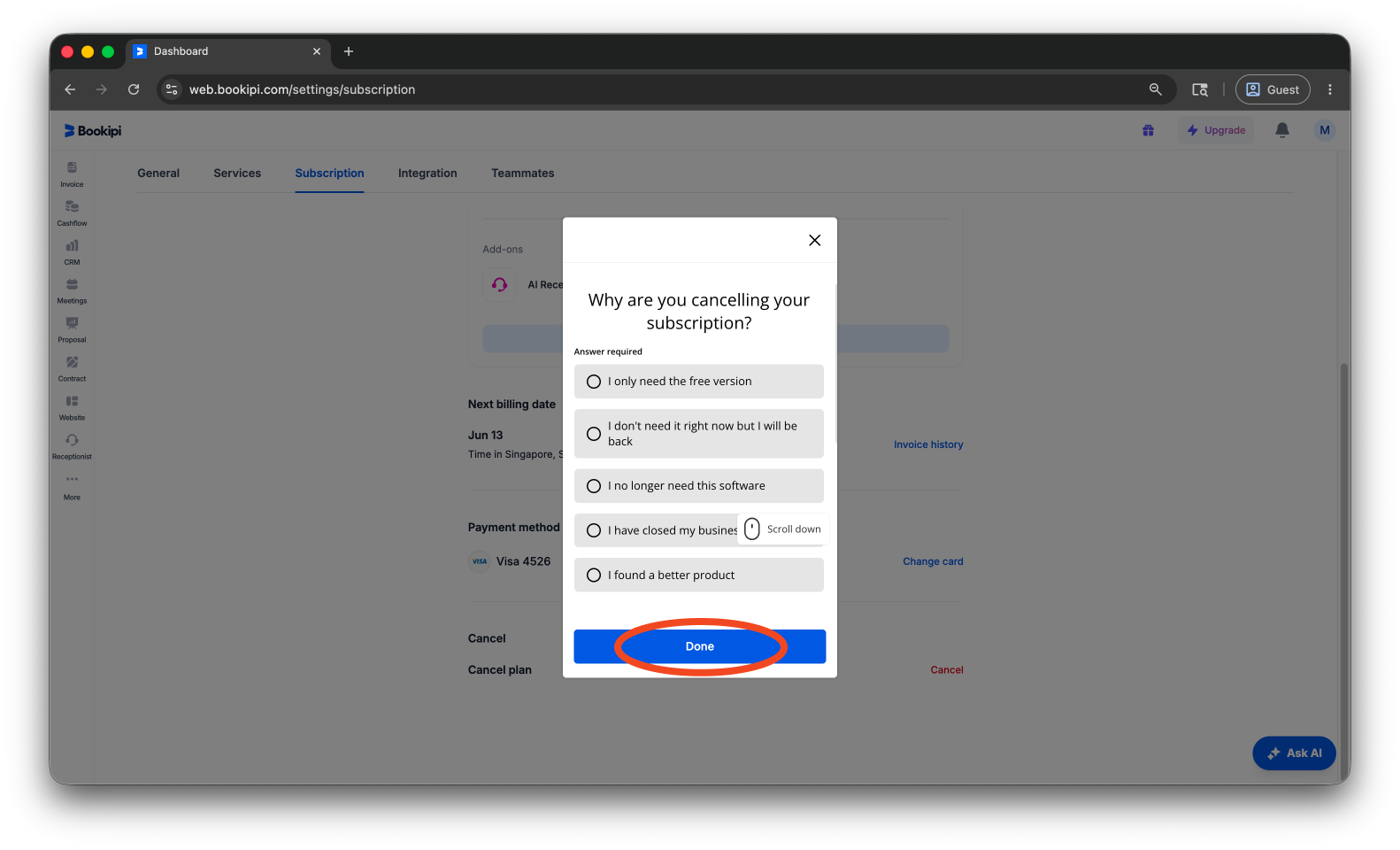The height and width of the screenshot is (850, 1400).
Task: Click the 'Answer required' label
Action: point(608,352)
